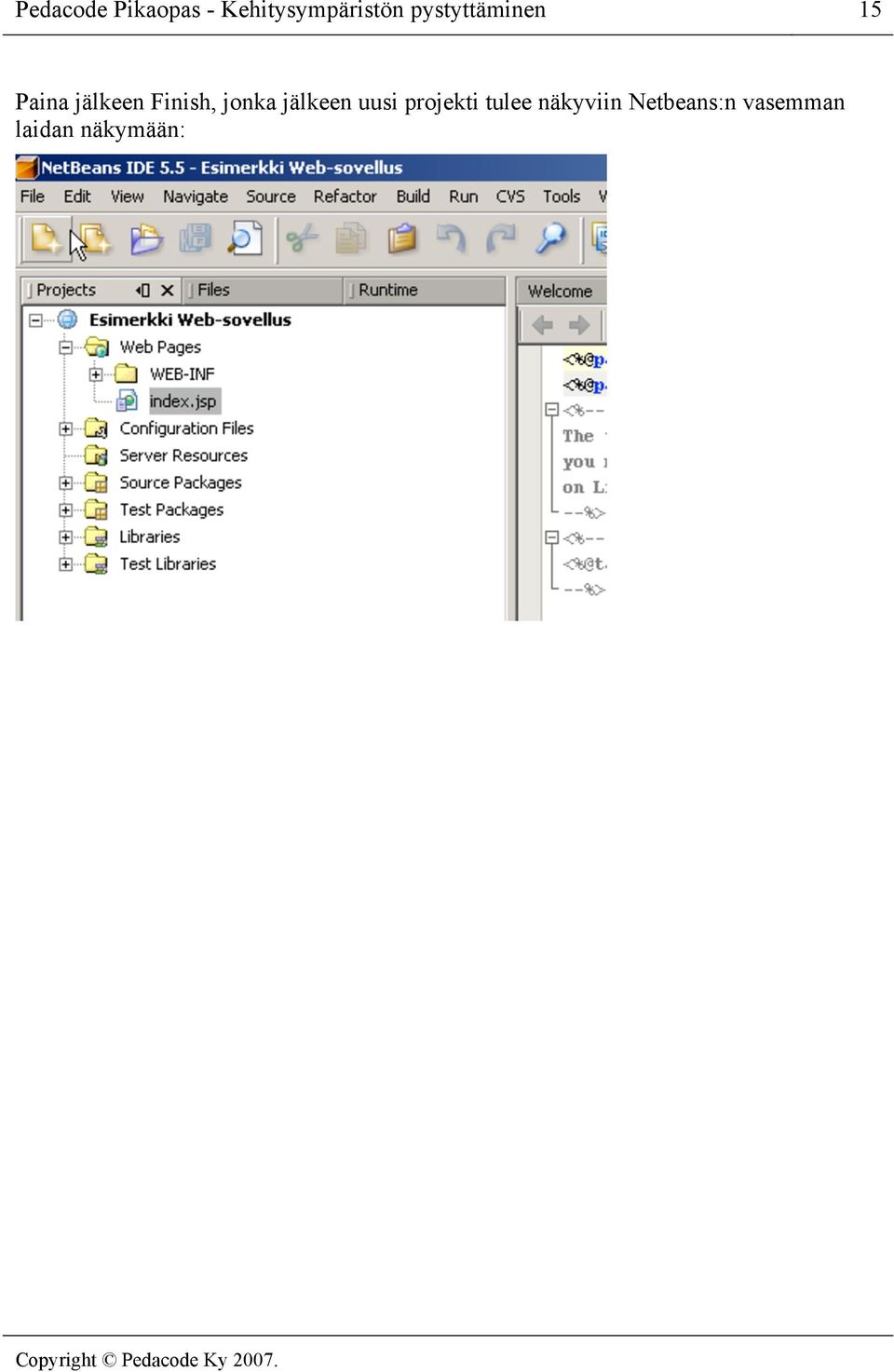Select the Server Resources label
The width and height of the screenshot is (894, 1372).
pyautogui.click(x=184, y=455)
